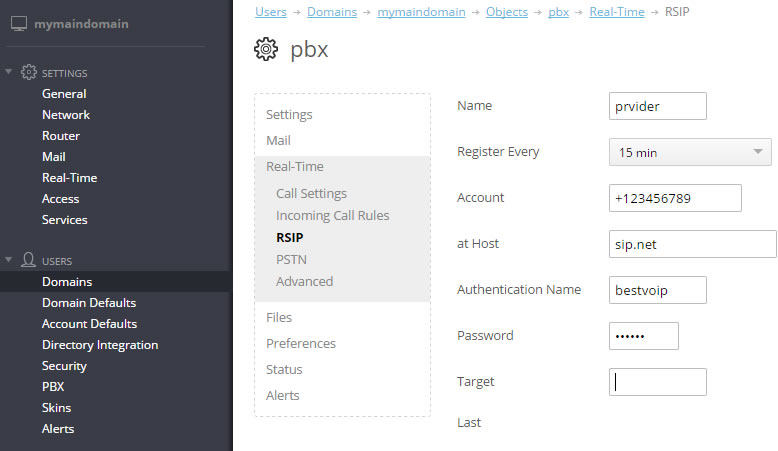
Task: Click the monitor icon beside mymaindomain
Action: pos(19,24)
